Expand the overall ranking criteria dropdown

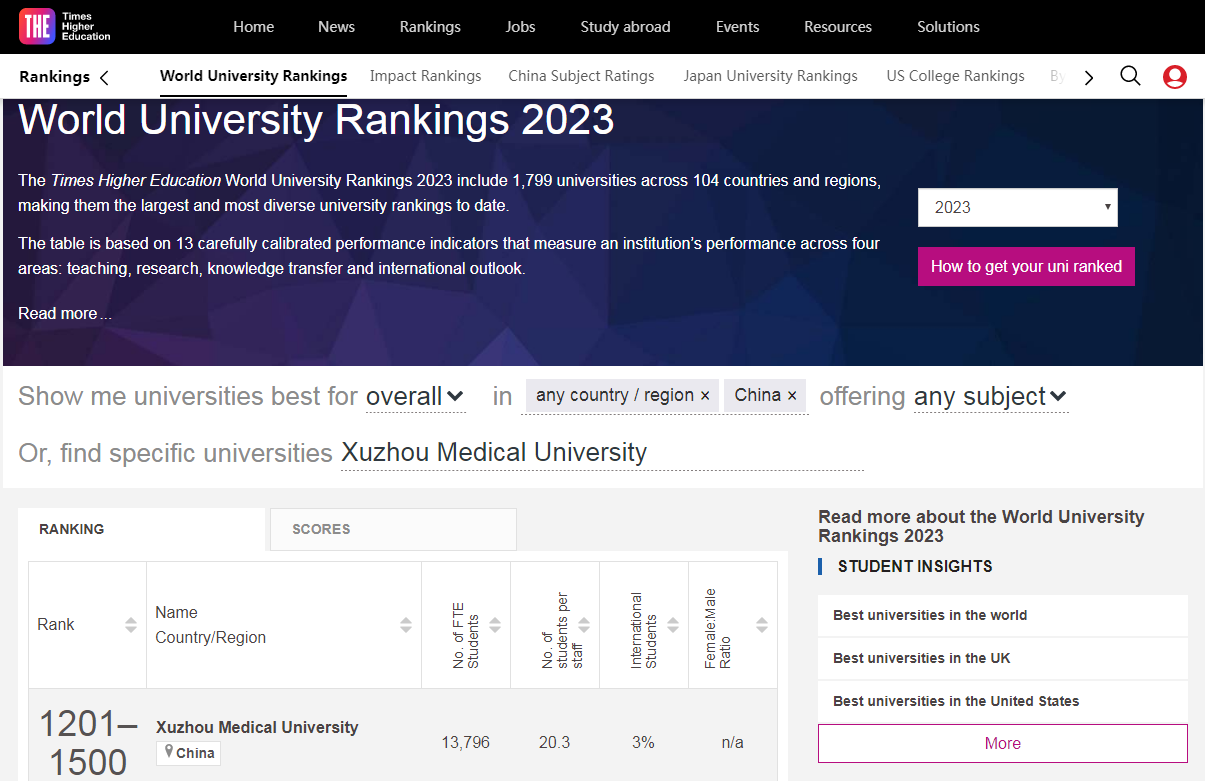click(415, 397)
